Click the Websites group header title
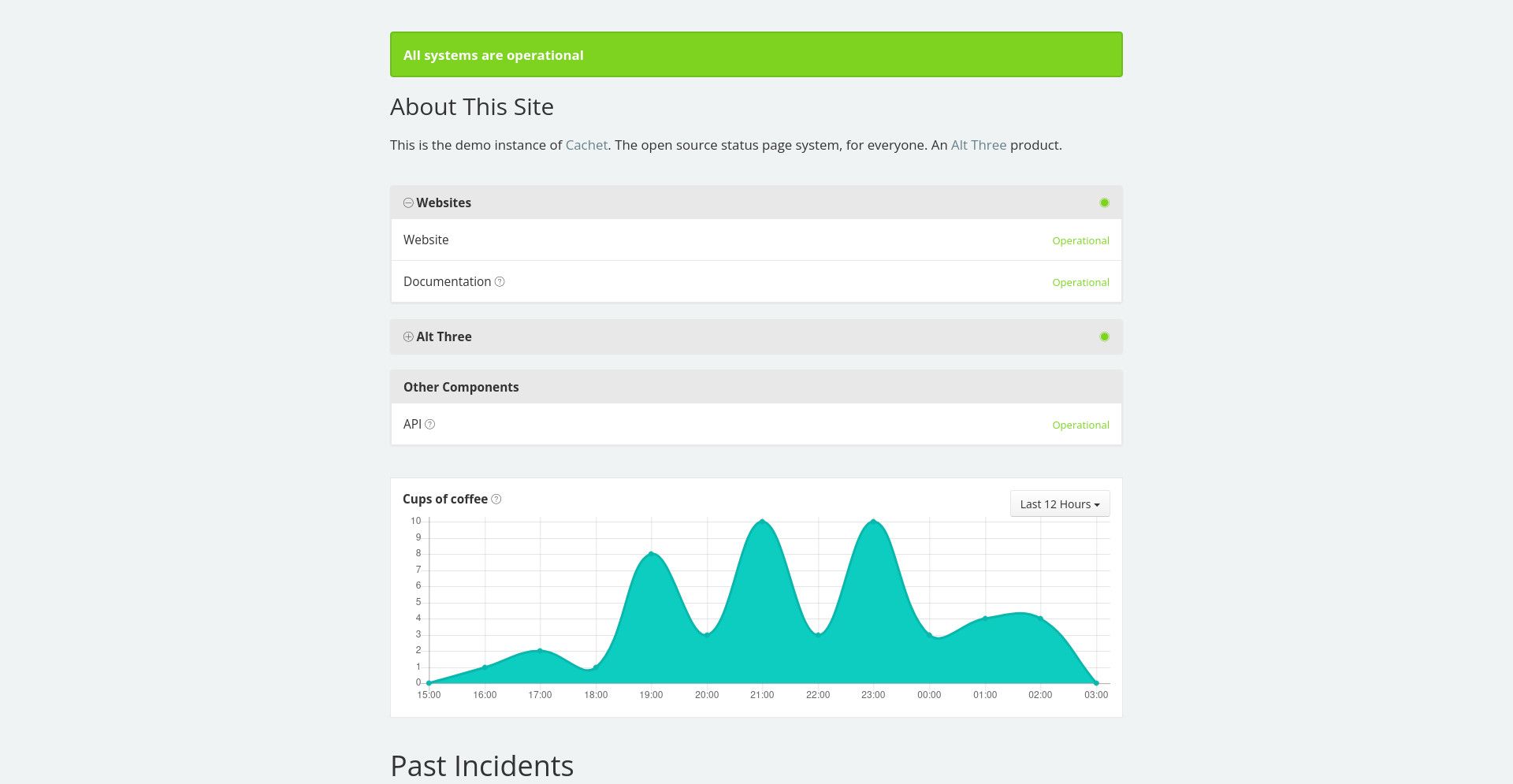 coord(444,203)
